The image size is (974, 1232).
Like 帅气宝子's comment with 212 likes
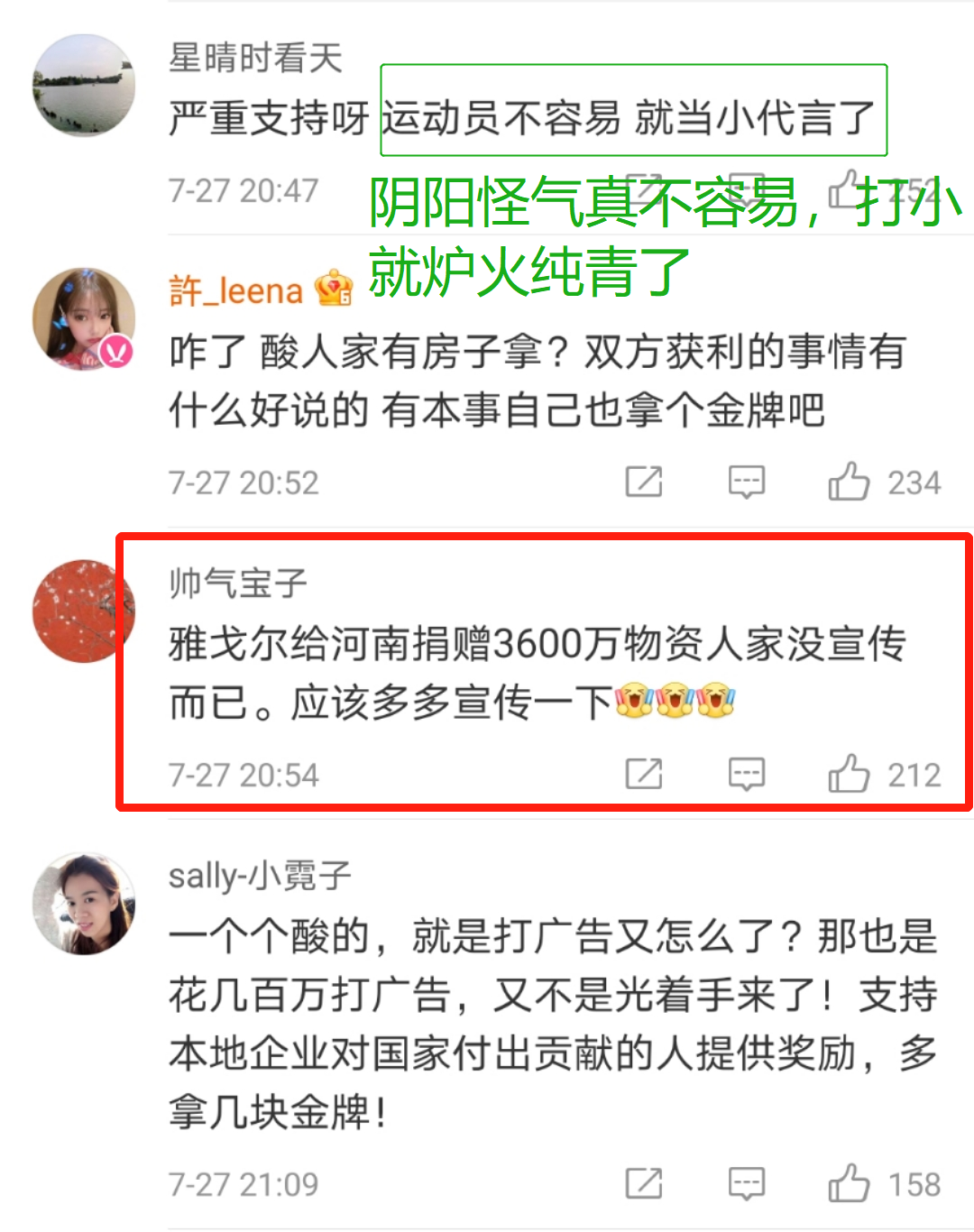(849, 774)
